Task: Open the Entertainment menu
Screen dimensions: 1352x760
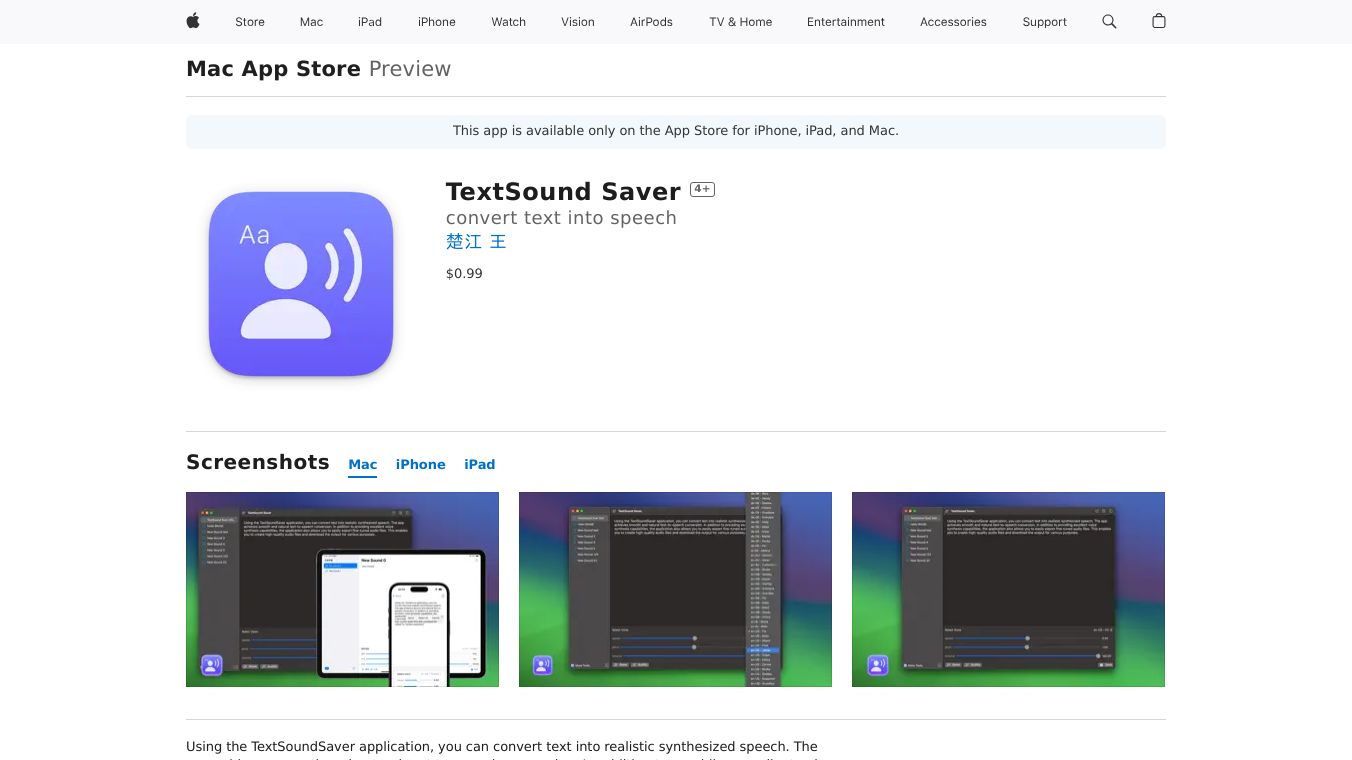Action: coord(846,22)
